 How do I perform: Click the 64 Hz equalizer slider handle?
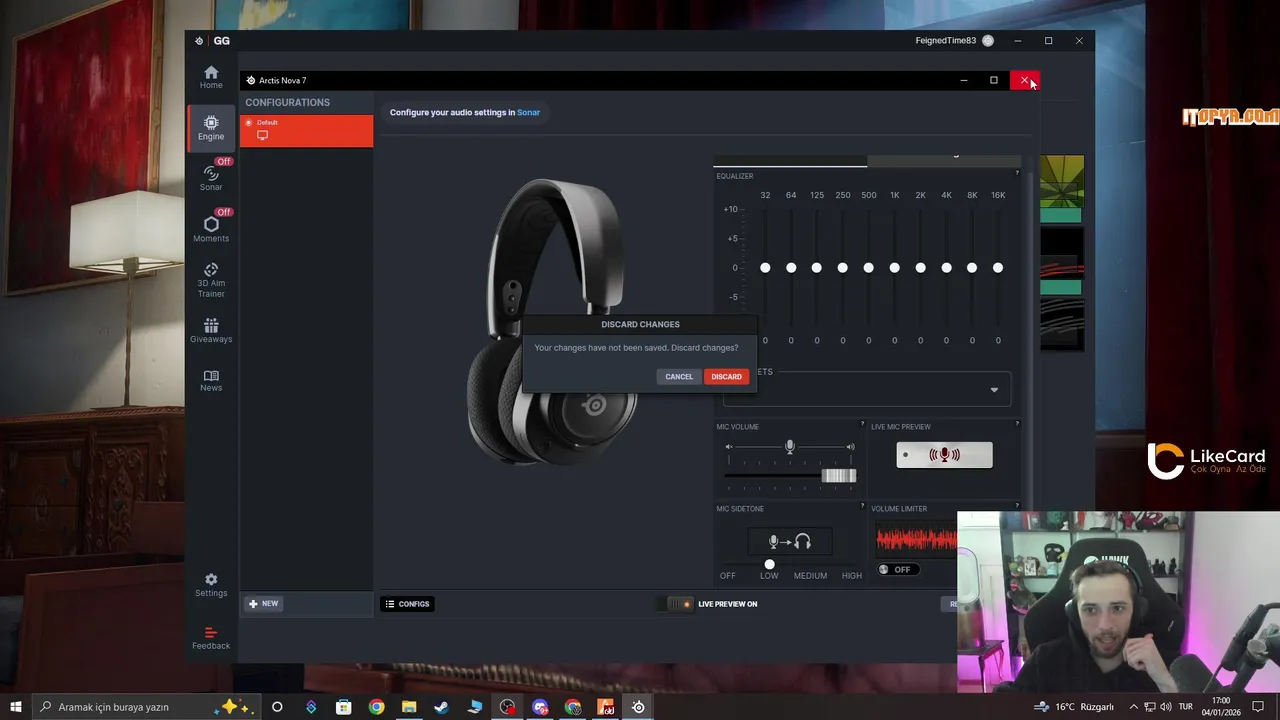pos(791,268)
